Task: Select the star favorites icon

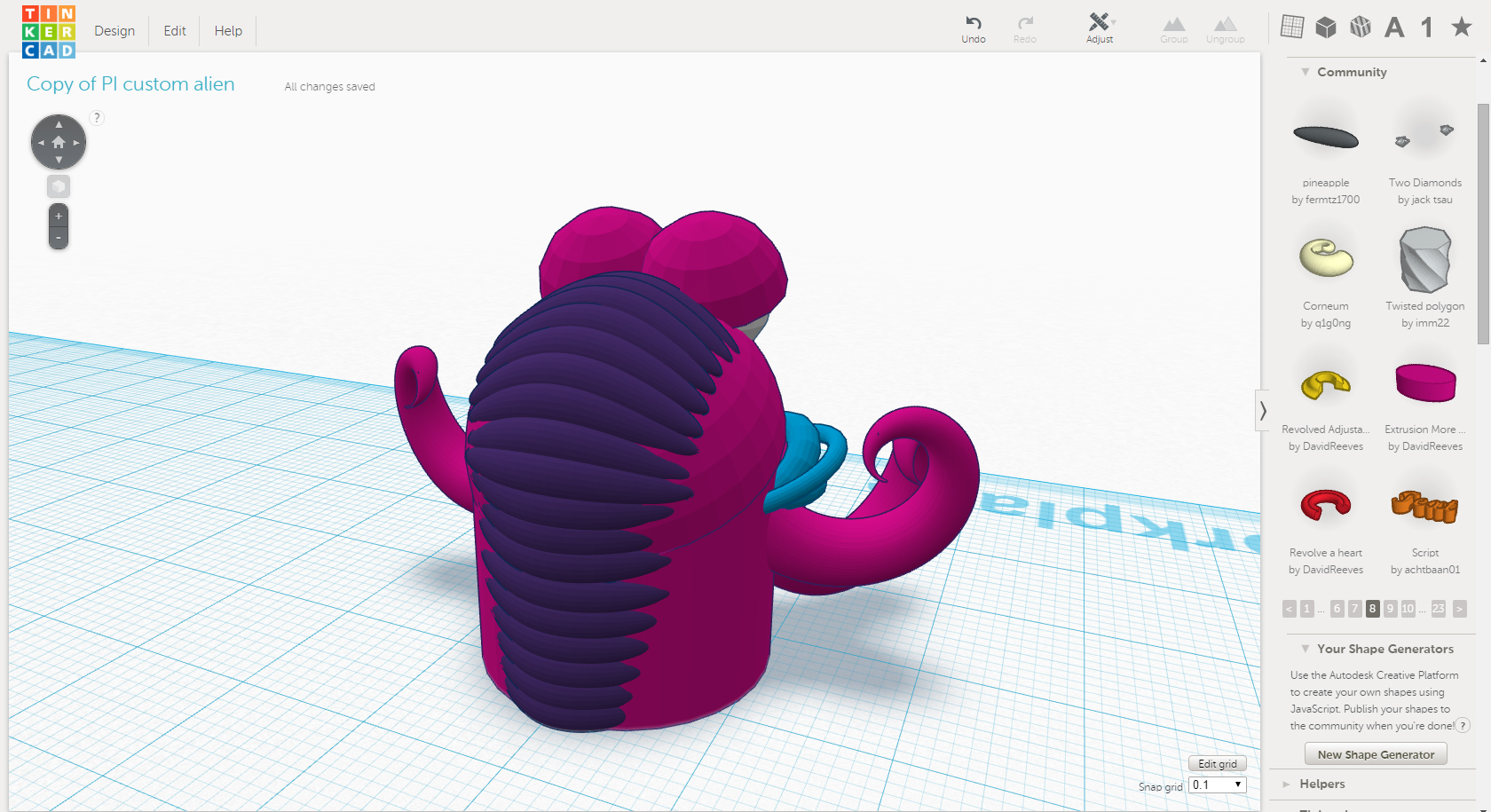Action: tap(1462, 27)
